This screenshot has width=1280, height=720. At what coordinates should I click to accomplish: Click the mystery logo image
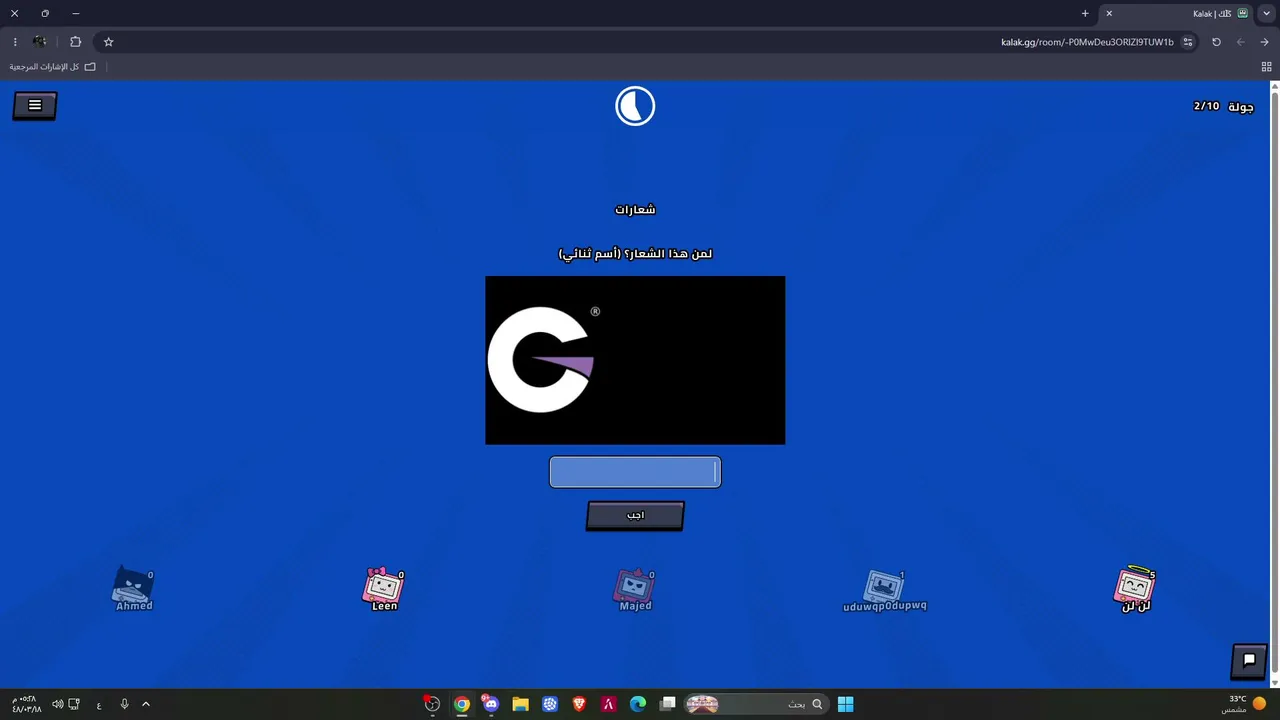coord(635,360)
